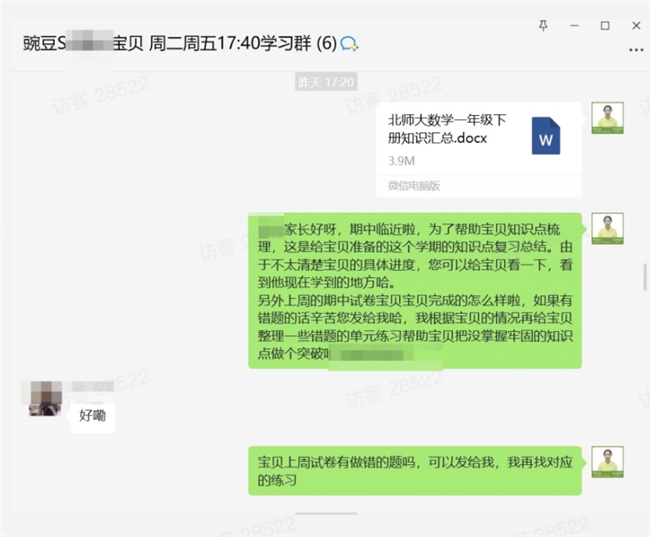Viewport: 650px width, 537px height.
Task: Click sender avatar beside long green message
Action: pos(607,228)
